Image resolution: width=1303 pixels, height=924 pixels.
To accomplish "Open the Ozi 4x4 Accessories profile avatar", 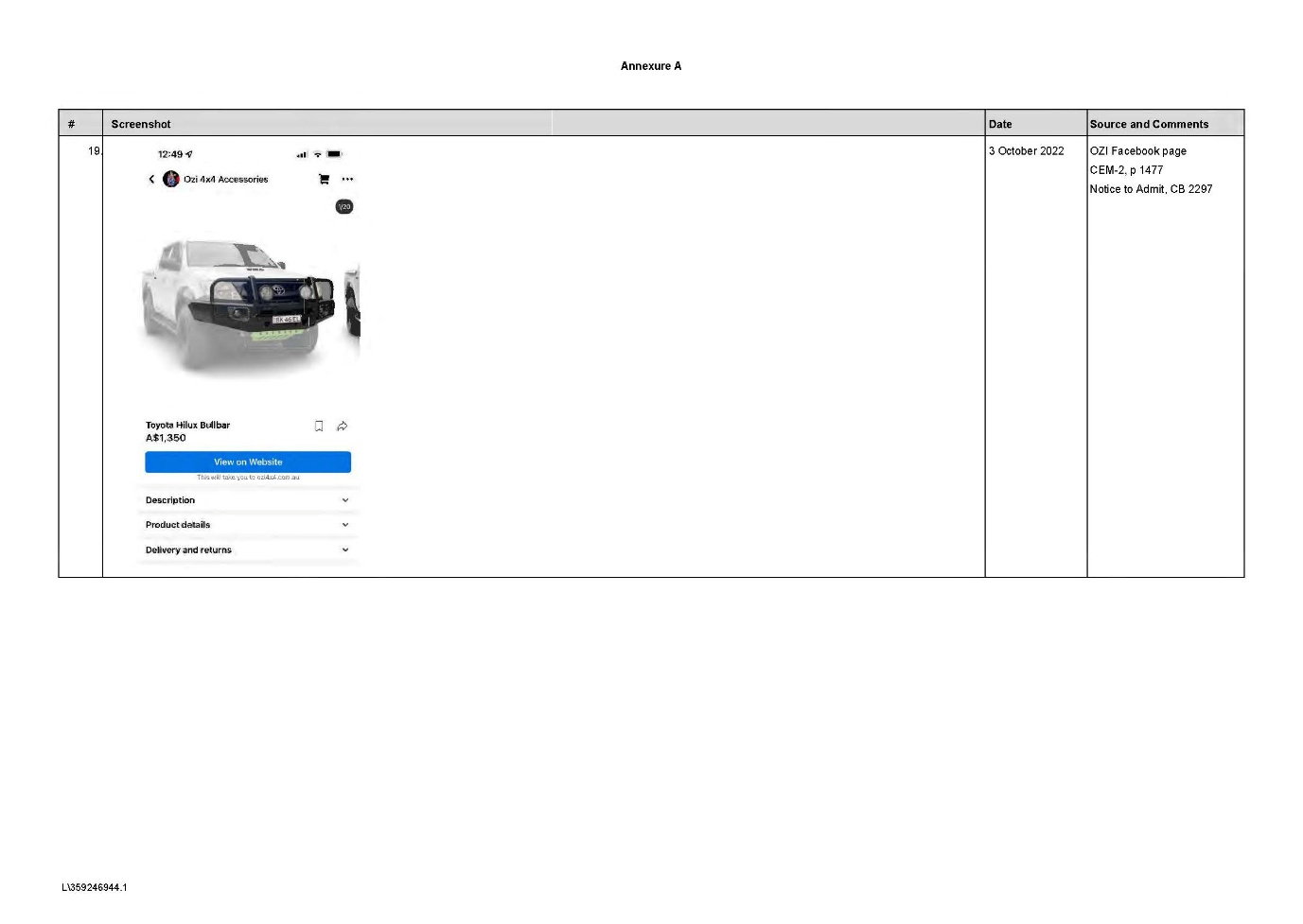I will coord(171,179).
